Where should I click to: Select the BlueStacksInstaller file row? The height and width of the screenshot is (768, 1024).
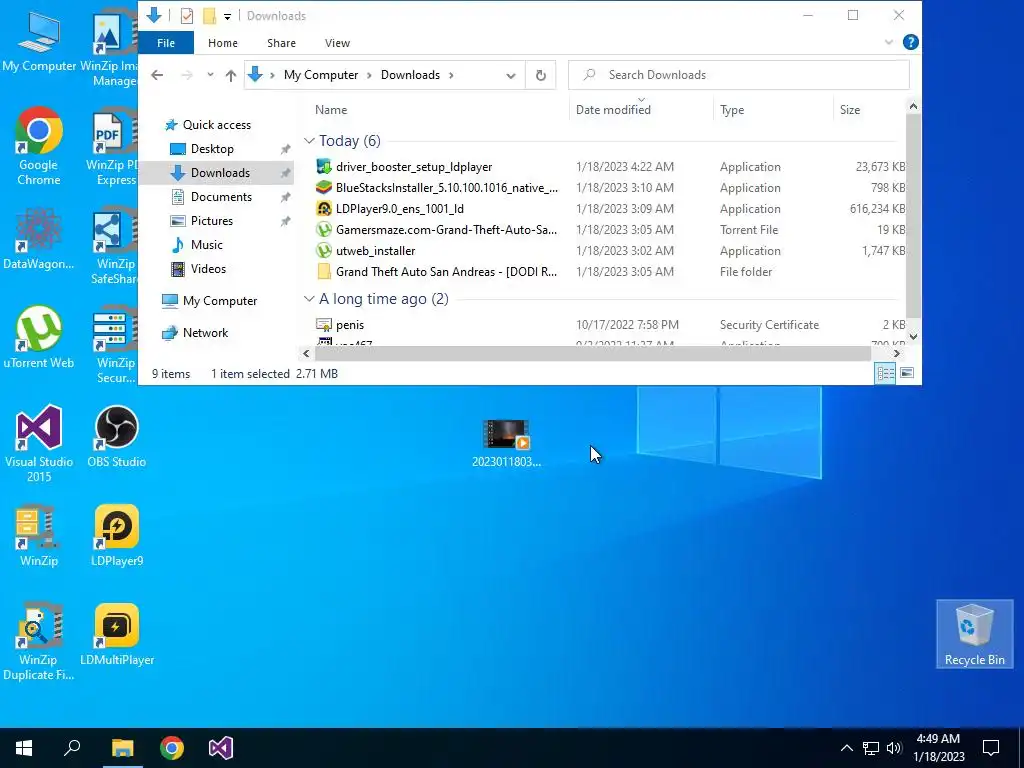[x=436, y=188]
